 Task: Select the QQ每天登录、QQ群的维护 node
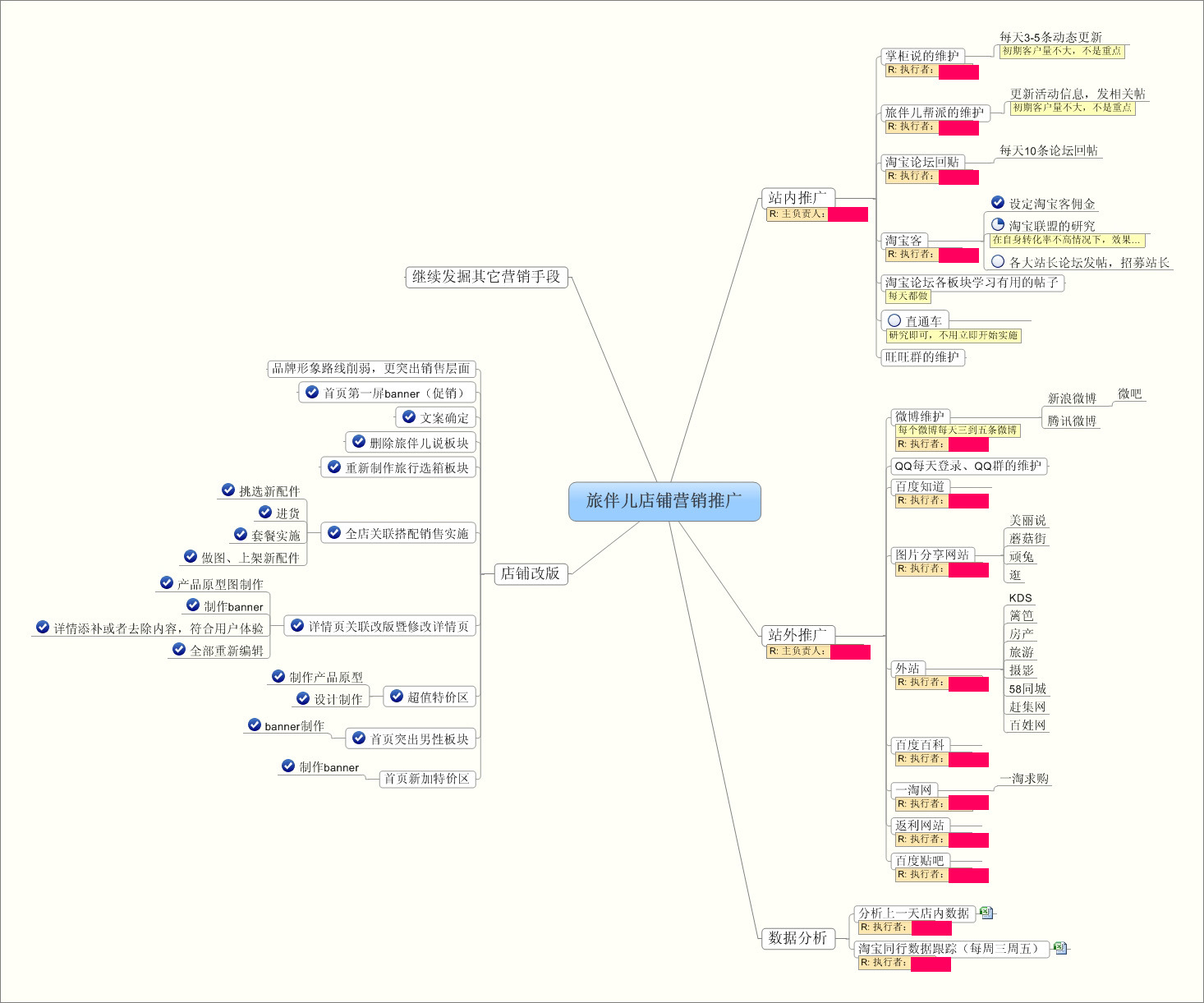pyautogui.click(x=968, y=466)
